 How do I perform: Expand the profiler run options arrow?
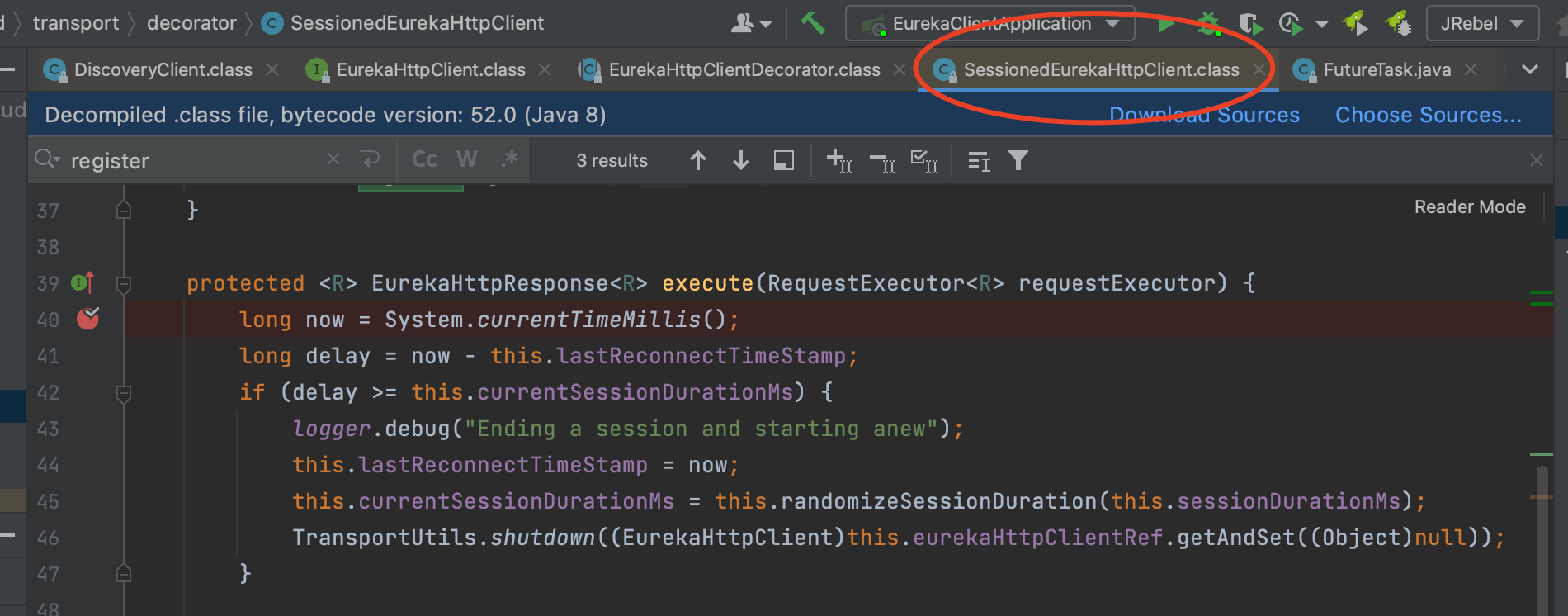[x=1322, y=25]
